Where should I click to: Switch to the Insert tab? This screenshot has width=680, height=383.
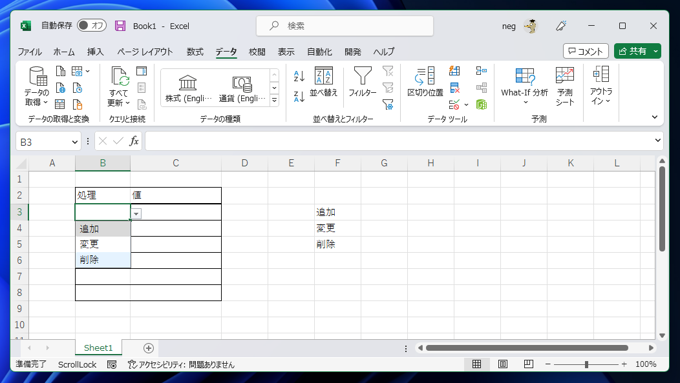coord(95,52)
